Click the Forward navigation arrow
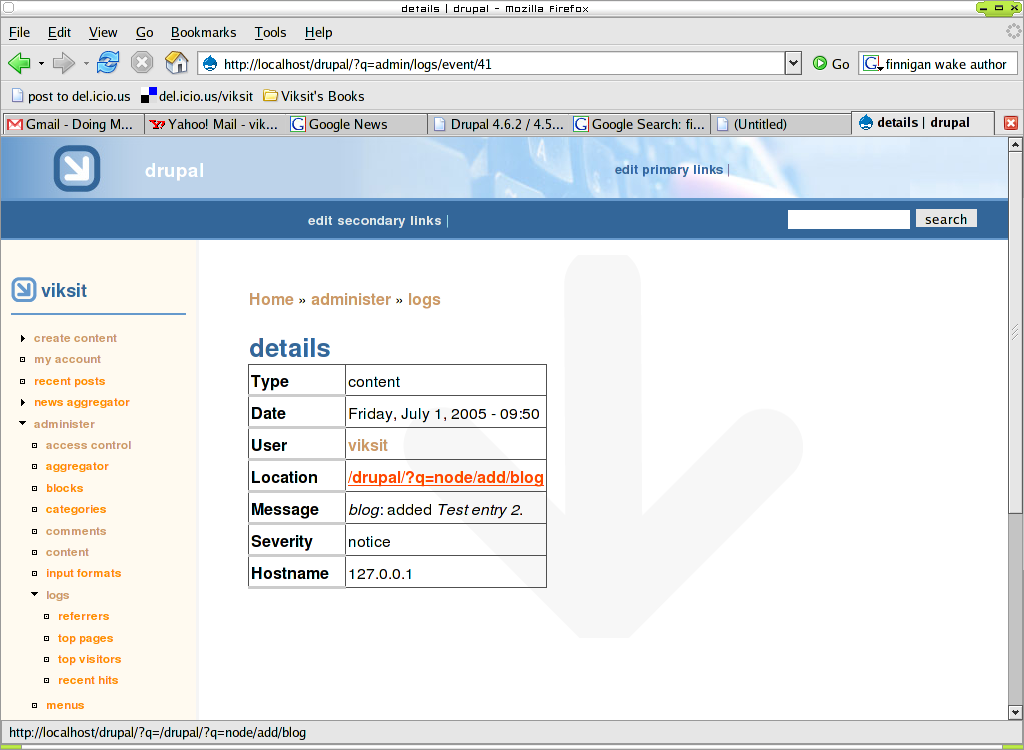This screenshot has height=750, width=1024. [x=62, y=62]
